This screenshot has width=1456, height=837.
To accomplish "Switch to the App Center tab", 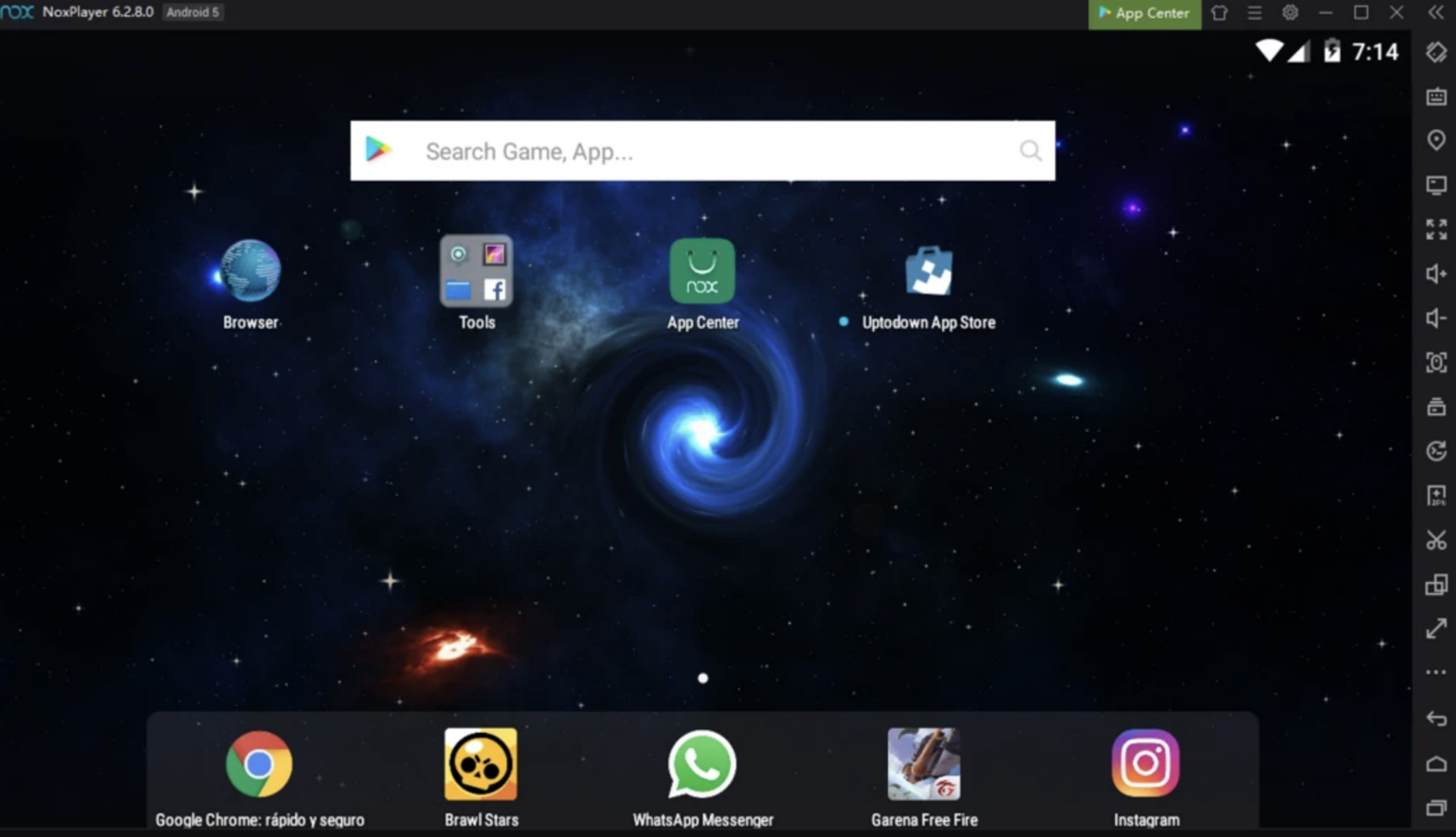I will click(1143, 13).
